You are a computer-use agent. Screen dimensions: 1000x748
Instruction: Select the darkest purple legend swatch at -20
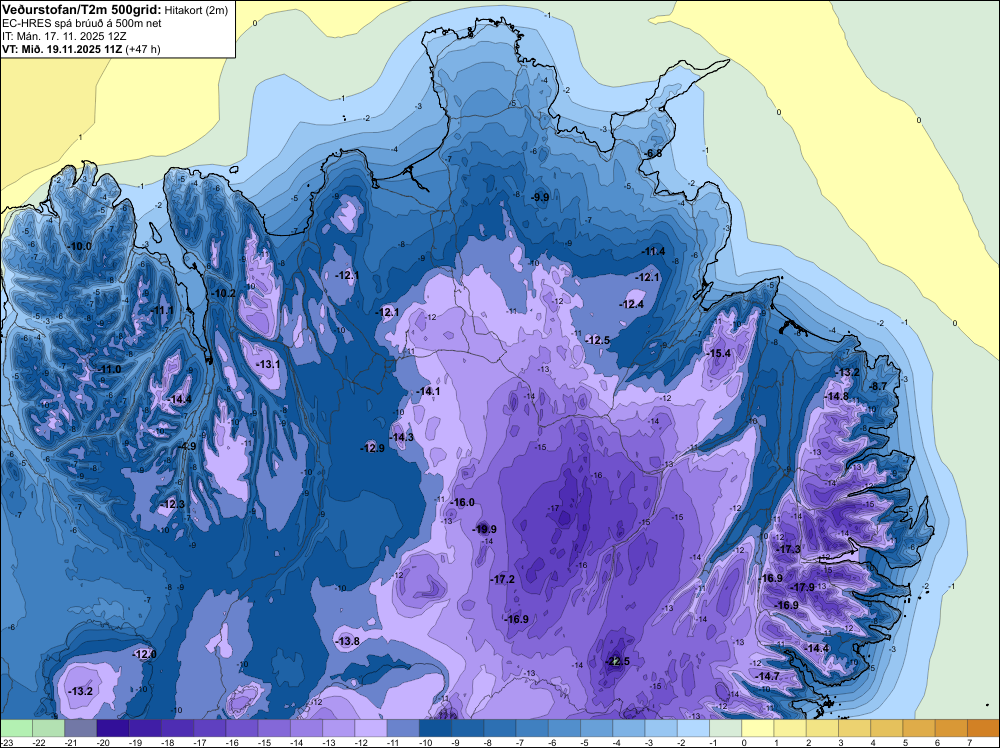pyautogui.click(x=113, y=728)
